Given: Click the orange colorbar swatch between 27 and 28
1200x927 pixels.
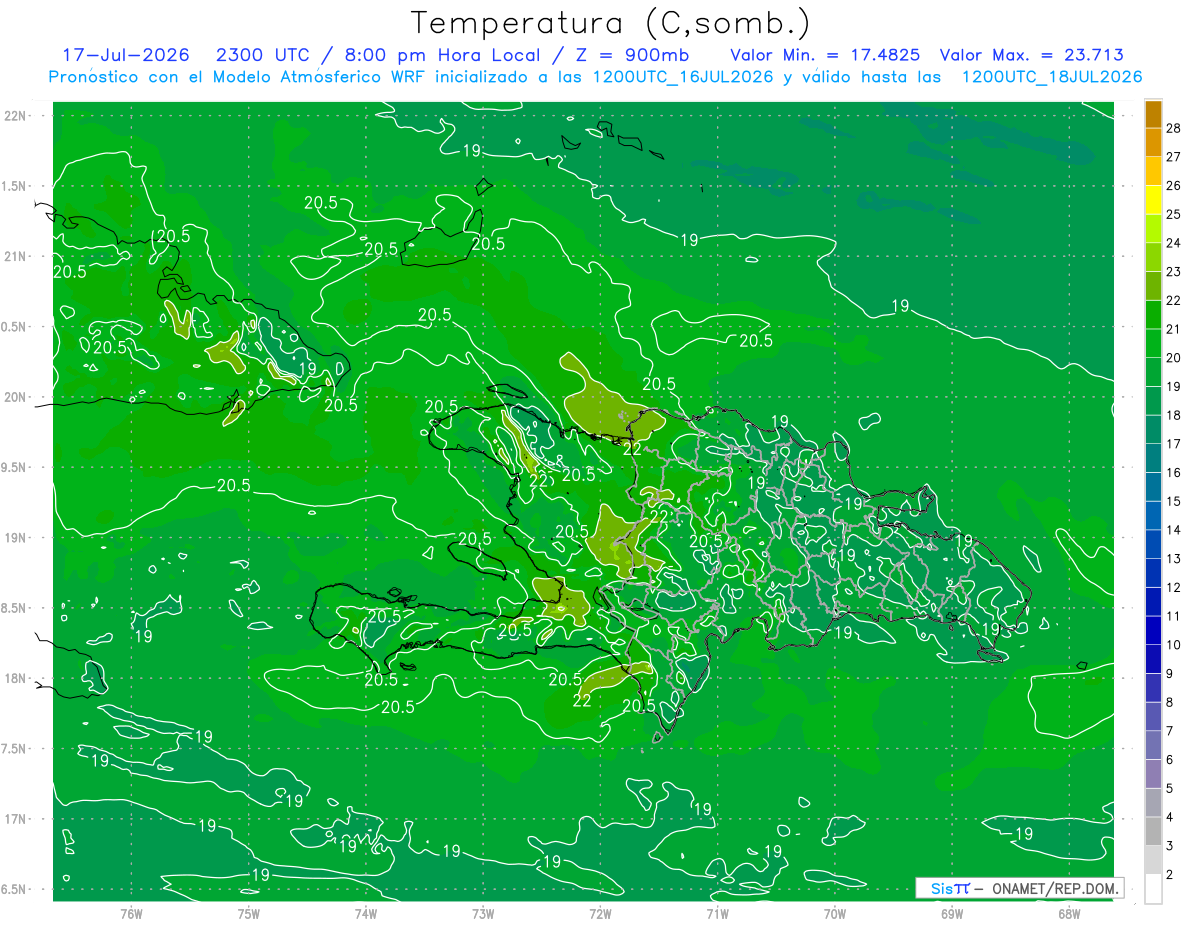Looking at the screenshot, I should coord(1153,143).
